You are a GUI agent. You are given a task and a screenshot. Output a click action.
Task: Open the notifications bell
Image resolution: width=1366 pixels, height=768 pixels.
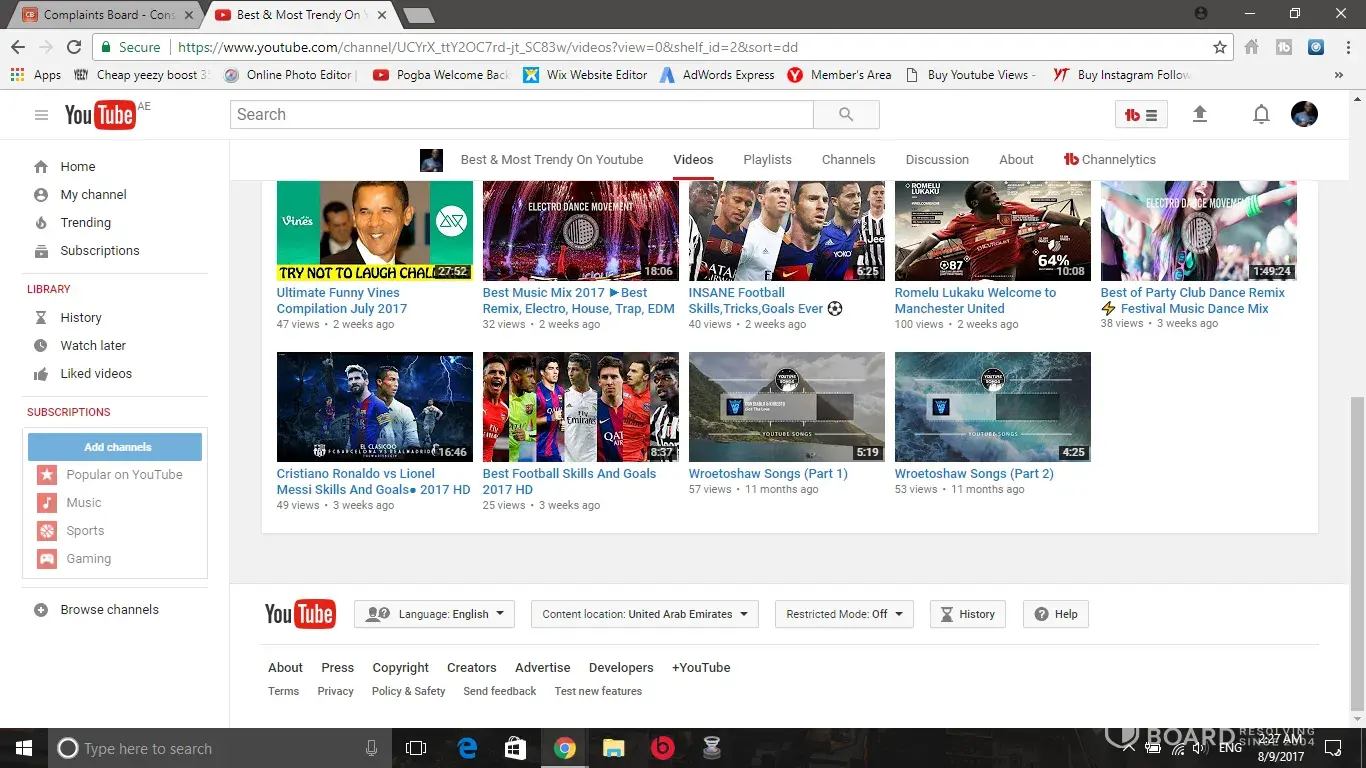point(1261,115)
